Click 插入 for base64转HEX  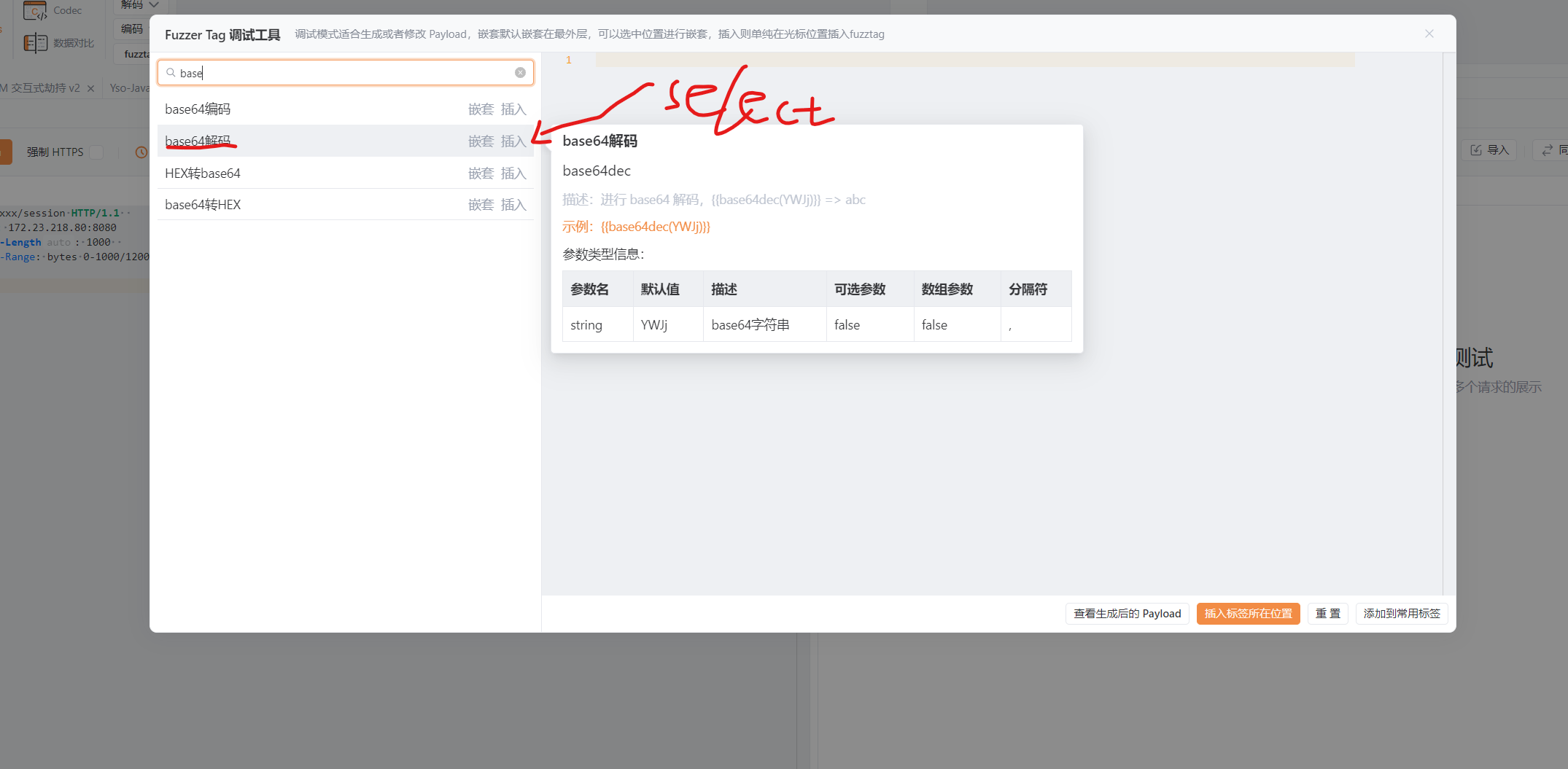pos(513,205)
